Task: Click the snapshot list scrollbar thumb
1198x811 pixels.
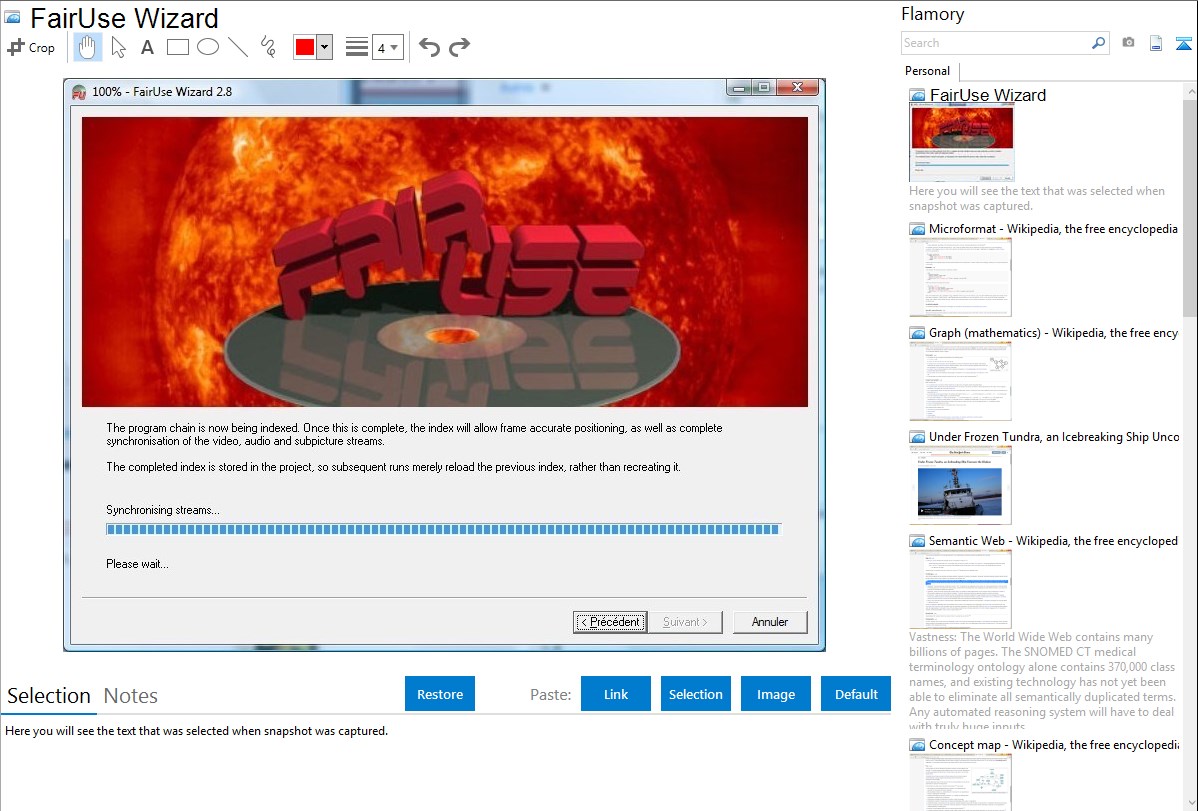Action: tap(1190, 206)
